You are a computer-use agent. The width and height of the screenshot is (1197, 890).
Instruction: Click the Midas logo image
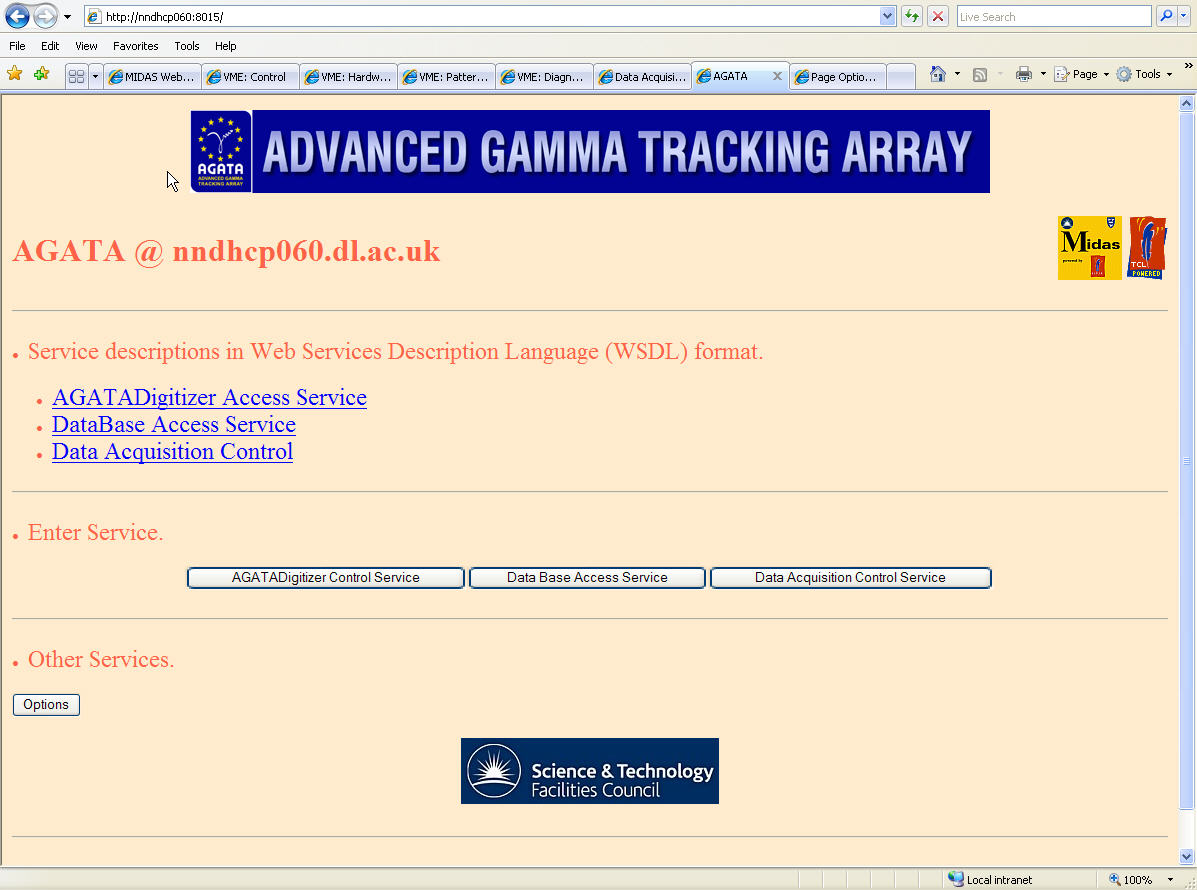[1089, 247]
